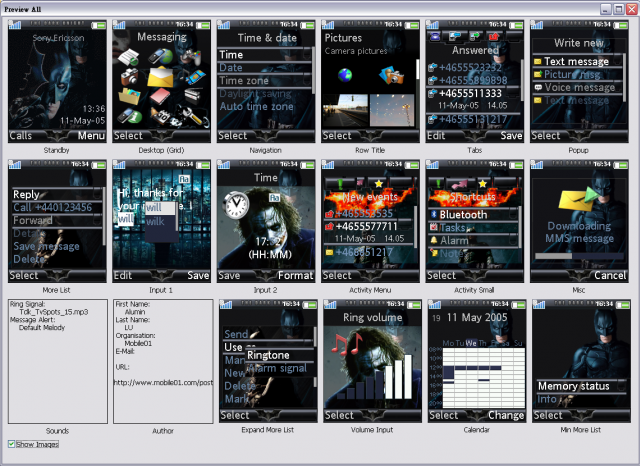Close the Preview All window
This screenshot has width=640, height=466.
tap(631, 9)
